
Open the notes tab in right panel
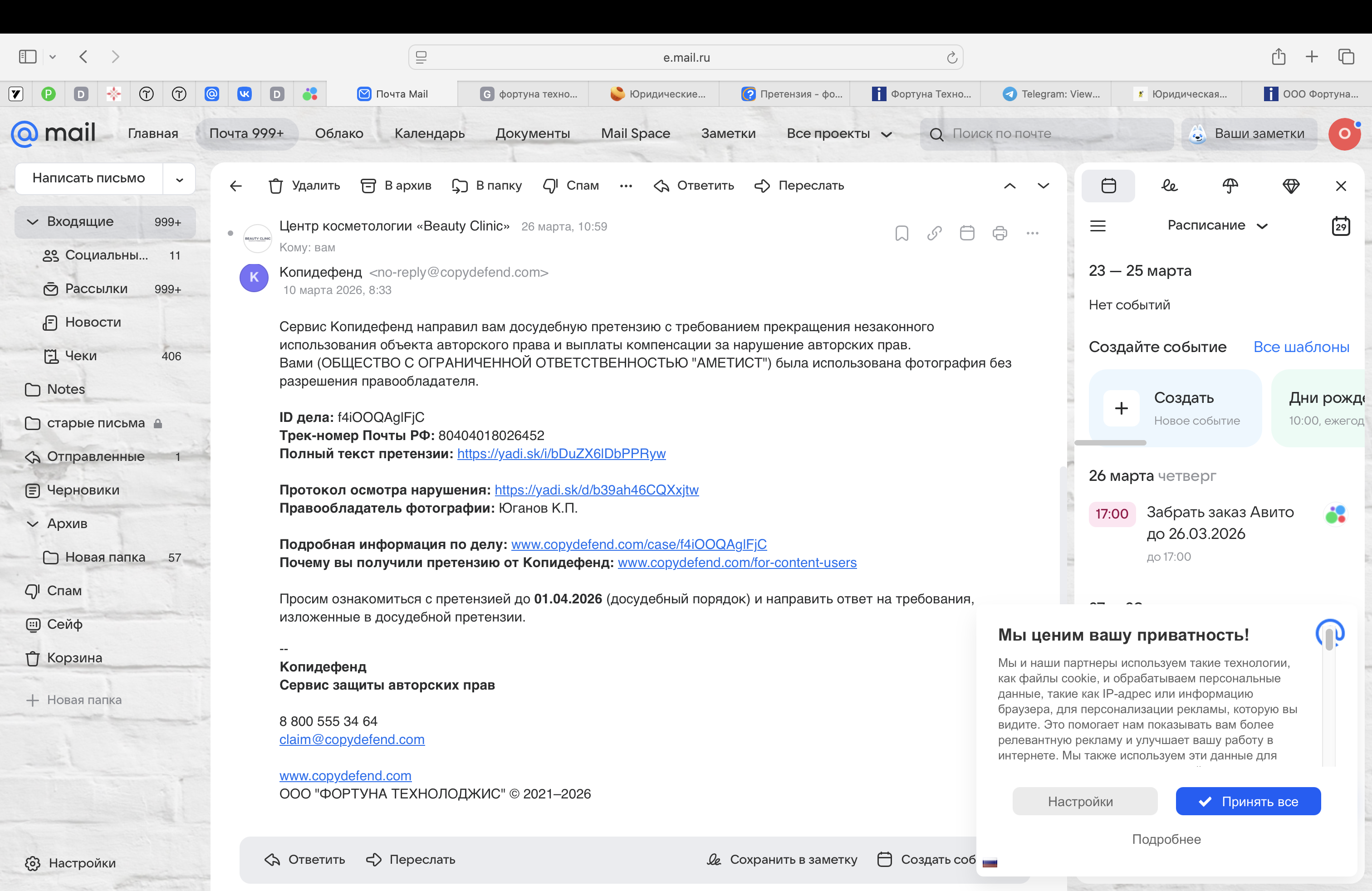pos(1170,186)
